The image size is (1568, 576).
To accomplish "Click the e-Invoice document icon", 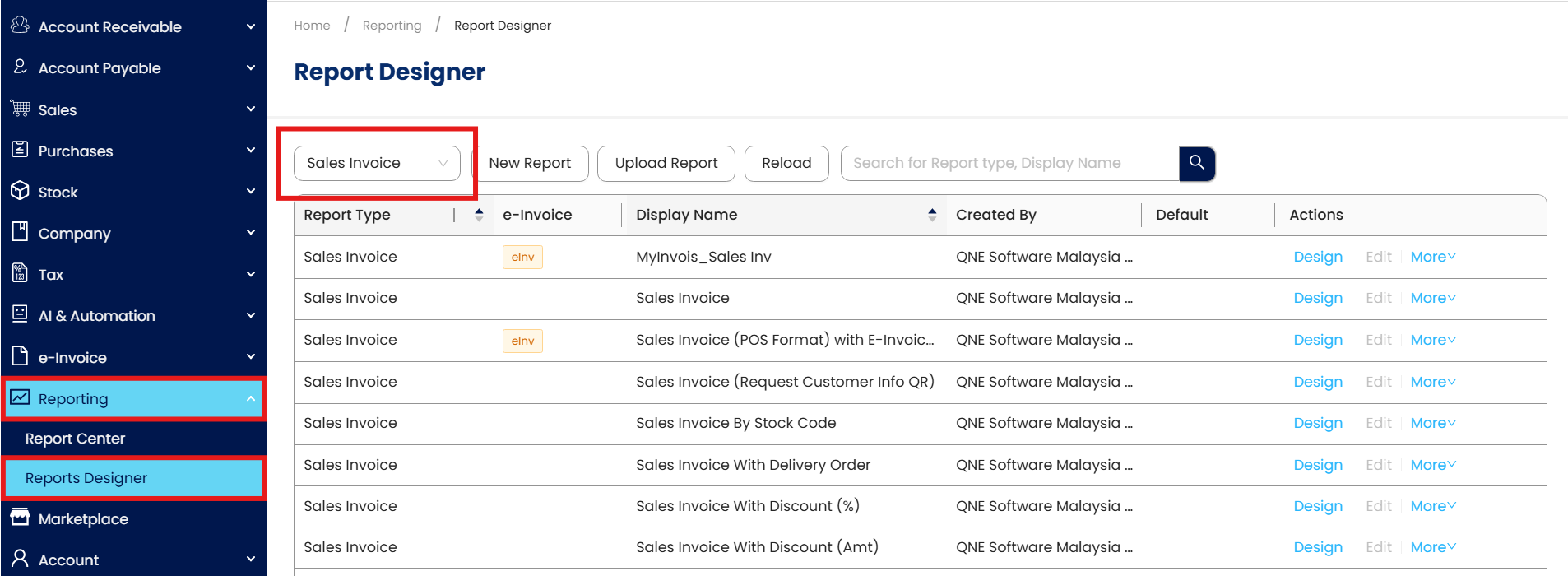I will (x=20, y=356).
